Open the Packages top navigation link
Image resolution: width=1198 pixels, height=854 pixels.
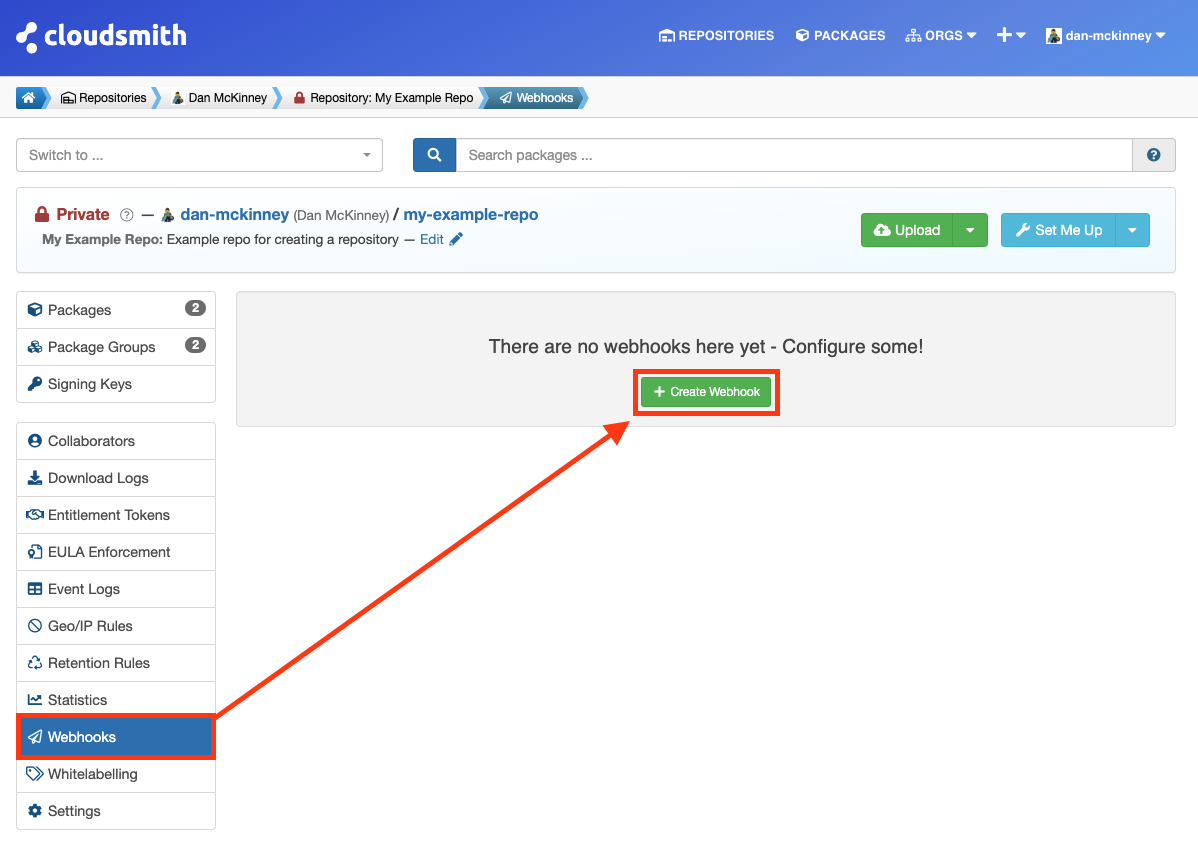(840, 36)
